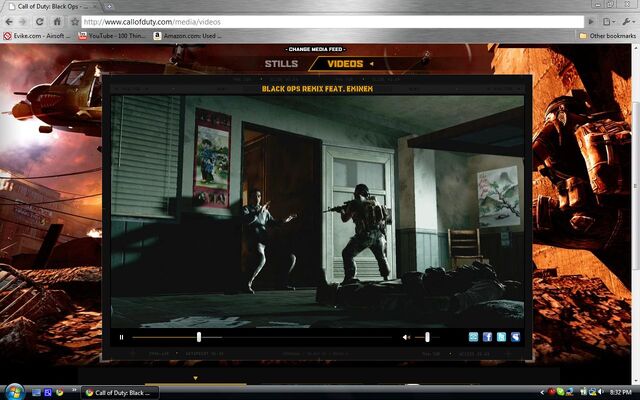Open the Windows Start menu
The width and height of the screenshot is (640, 400).
tap(15, 393)
